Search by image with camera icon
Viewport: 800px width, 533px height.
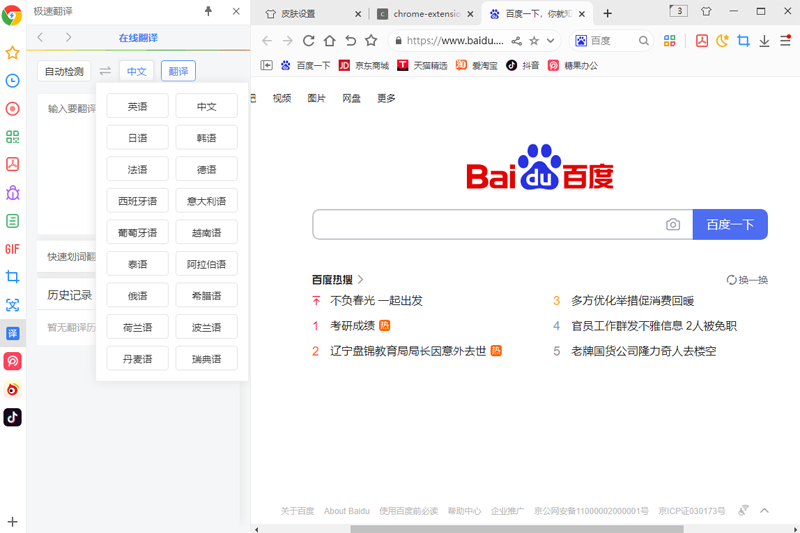(673, 224)
